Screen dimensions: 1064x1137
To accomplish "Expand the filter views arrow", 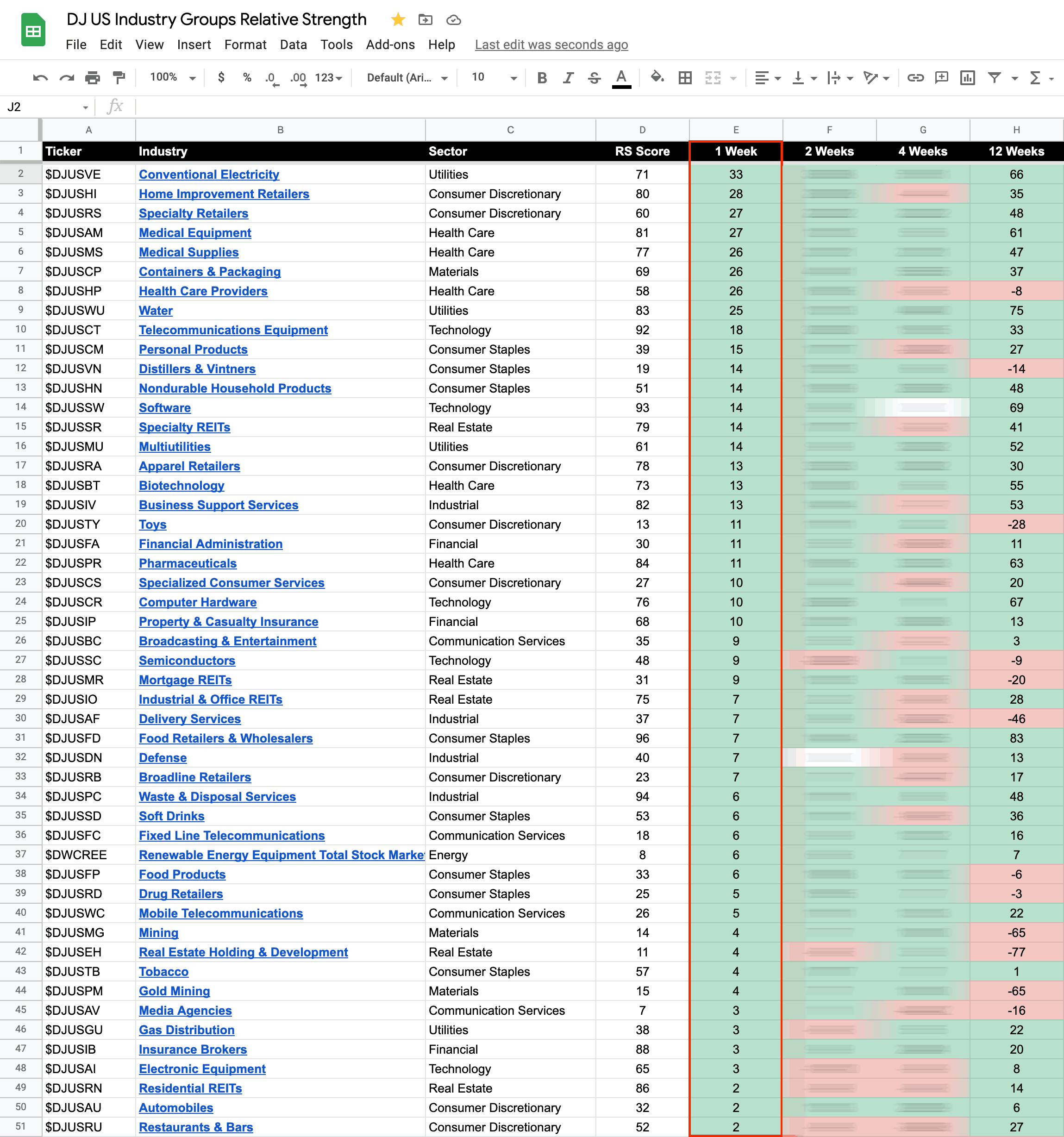I will click(1015, 78).
